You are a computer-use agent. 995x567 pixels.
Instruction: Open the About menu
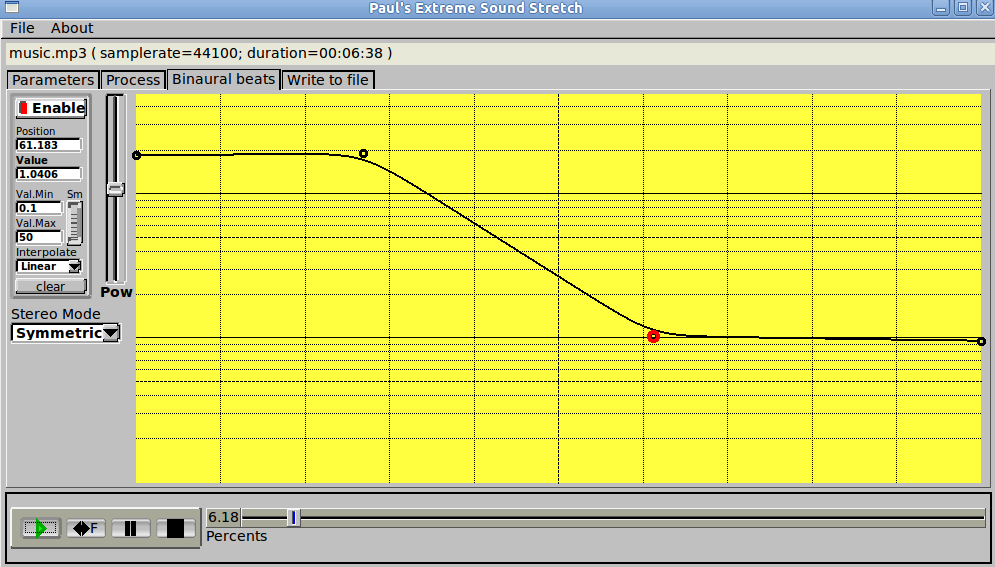(x=72, y=28)
